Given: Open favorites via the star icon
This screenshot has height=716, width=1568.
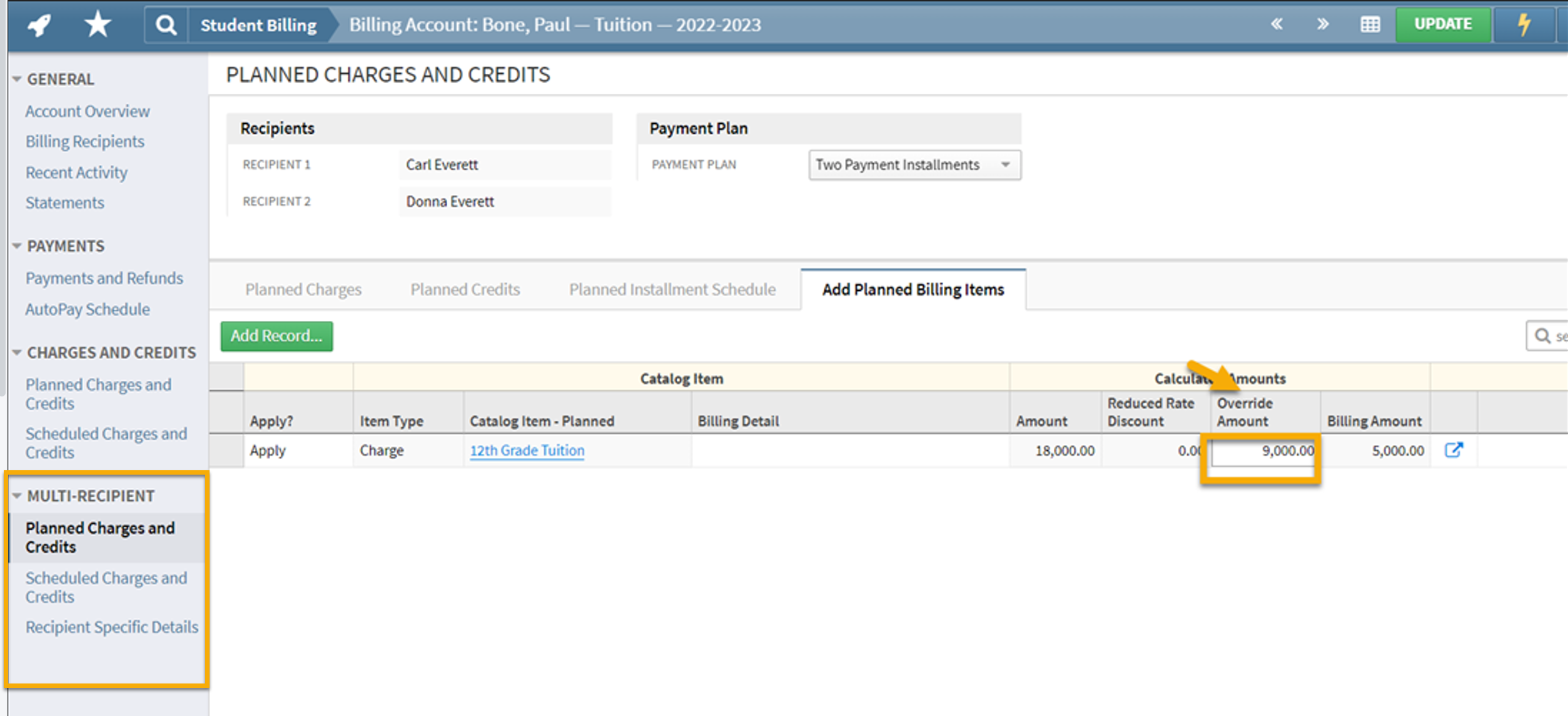Looking at the screenshot, I should click(x=97, y=24).
